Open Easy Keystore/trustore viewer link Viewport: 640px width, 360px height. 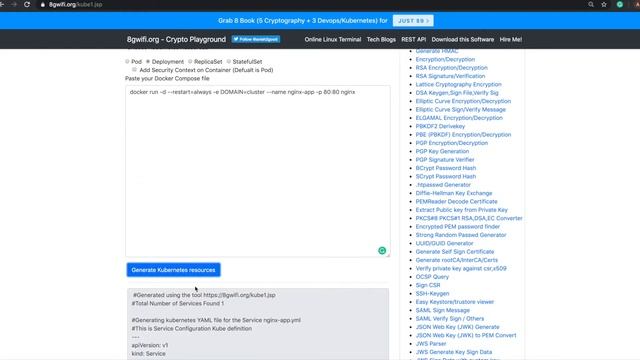click(455, 302)
